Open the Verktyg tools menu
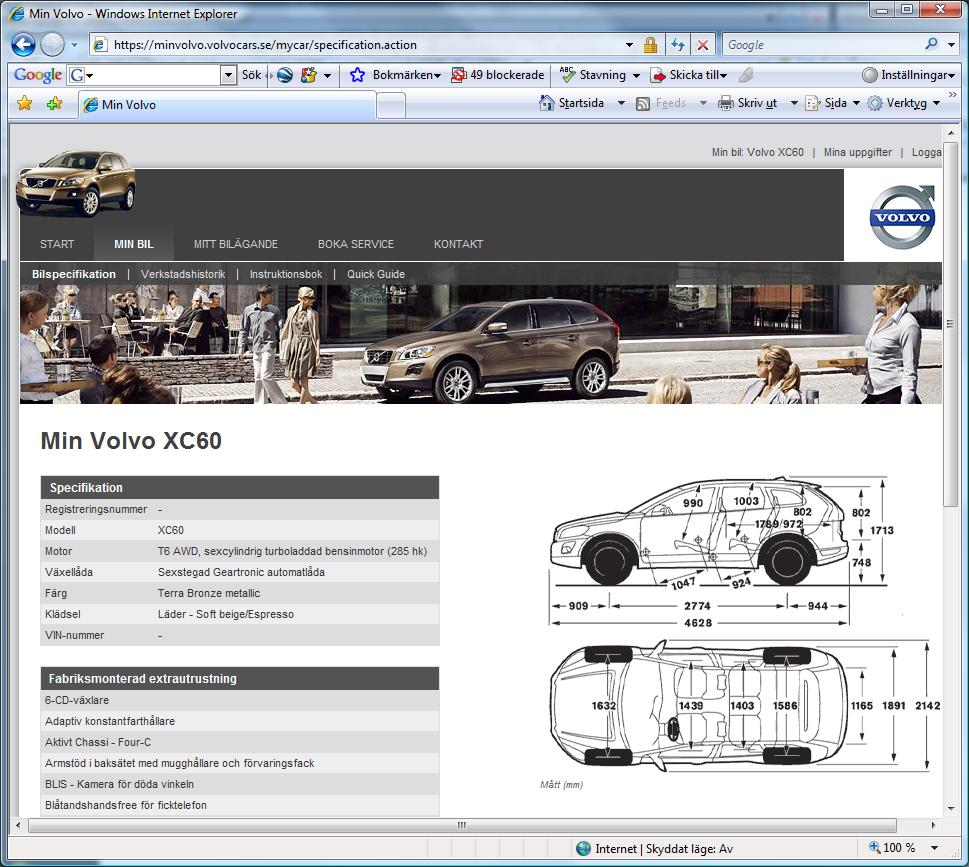Viewport: 969px width, 867px height. point(903,103)
